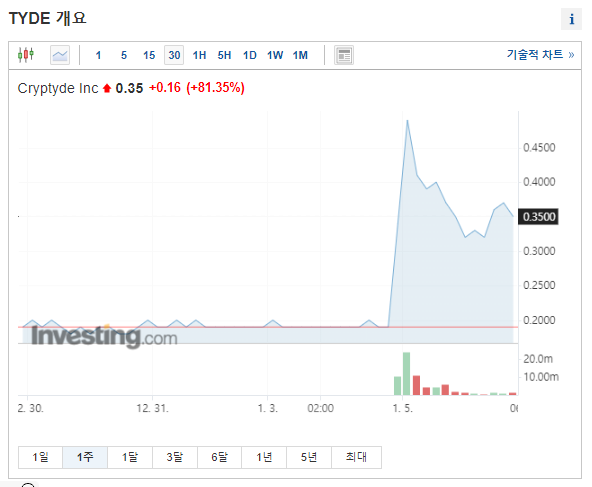
Task: Select the 30 minute interval
Action: pyautogui.click(x=174, y=55)
